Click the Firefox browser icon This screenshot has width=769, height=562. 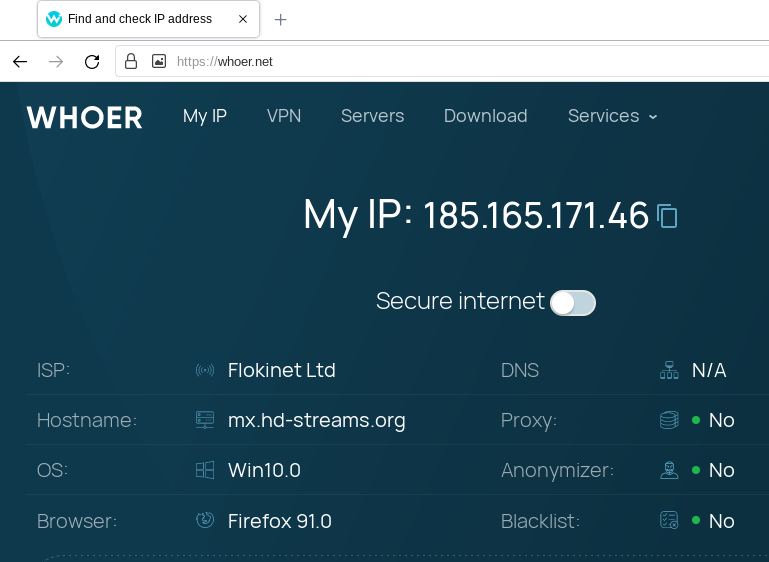click(205, 520)
